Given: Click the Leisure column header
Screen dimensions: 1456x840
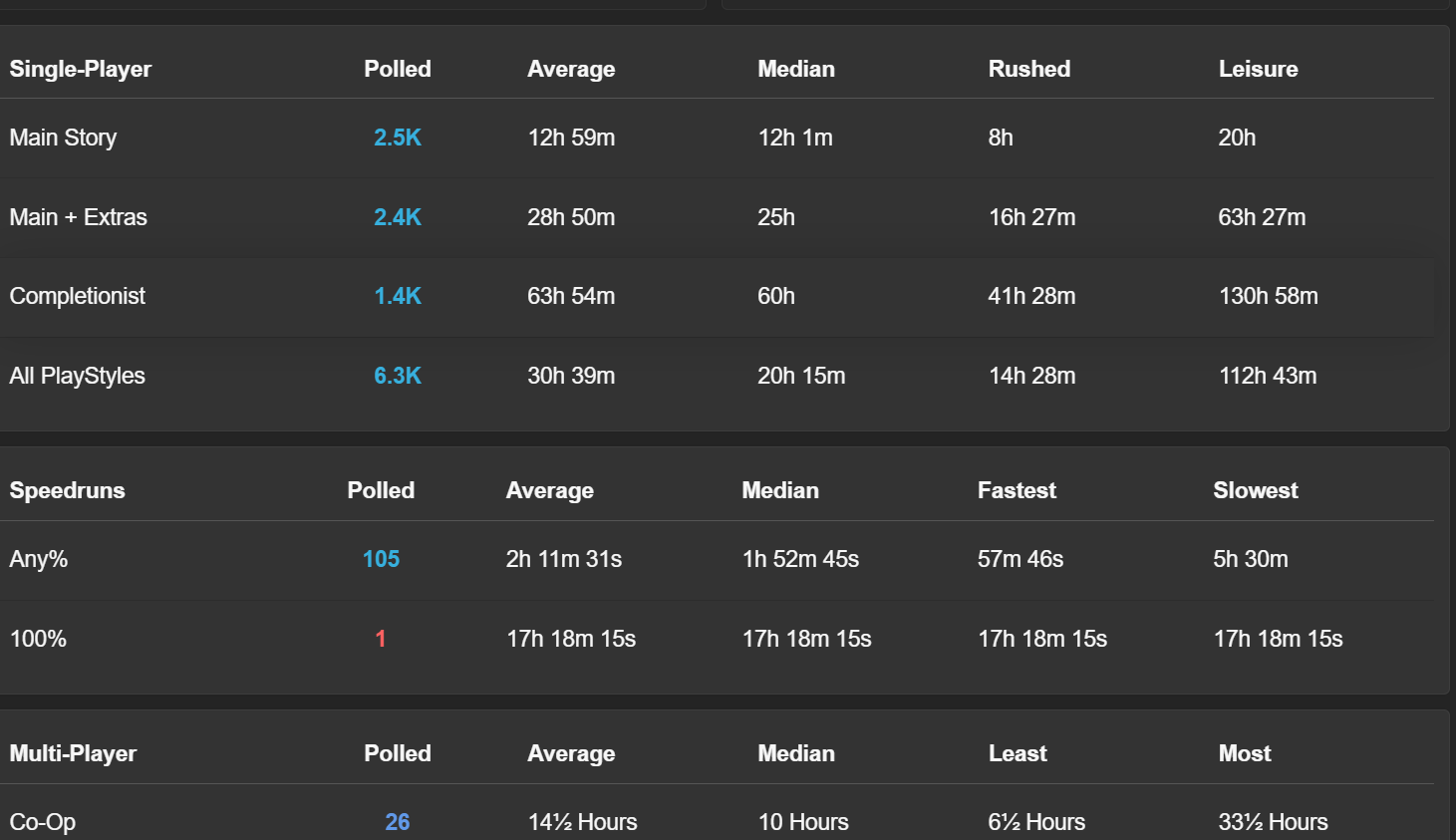Looking at the screenshot, I should pyautogui.click(x=1258, y=69).
